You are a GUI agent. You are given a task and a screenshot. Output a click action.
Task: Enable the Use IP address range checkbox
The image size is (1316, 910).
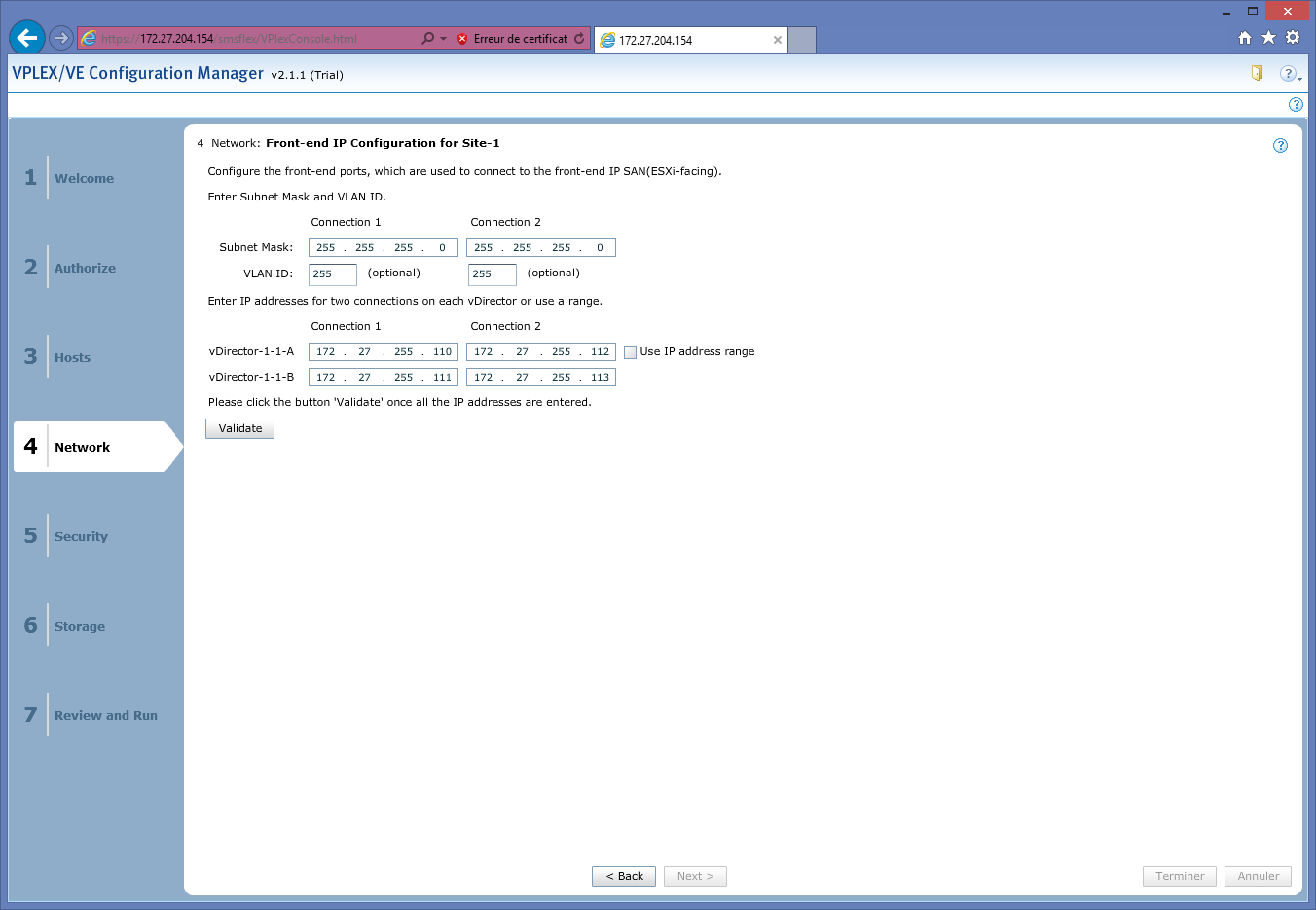click(630, 352)
